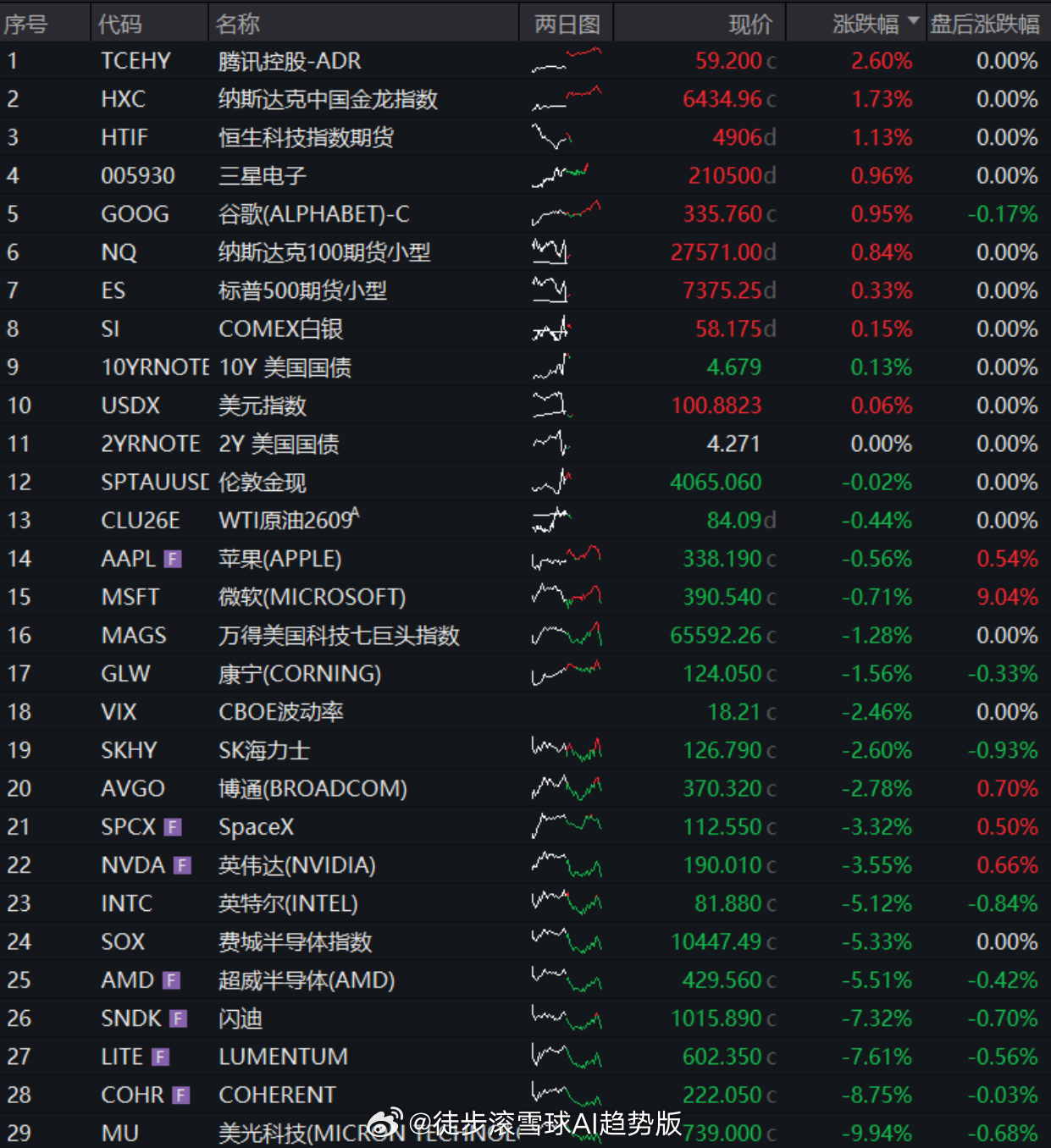Select 伦敦金现 name cell

pyautogui.click(x=263, y=483)
